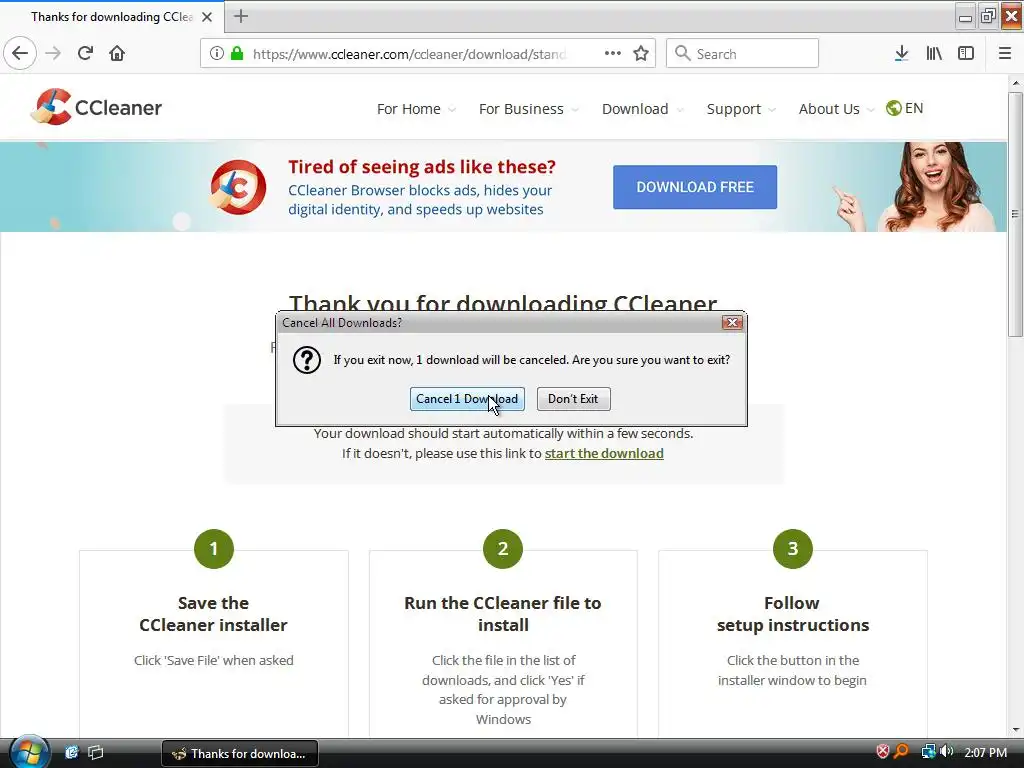Viewport: 1024px width, 768px height.
Task: Open page actions three-dot menu
Action: point(613,54)
